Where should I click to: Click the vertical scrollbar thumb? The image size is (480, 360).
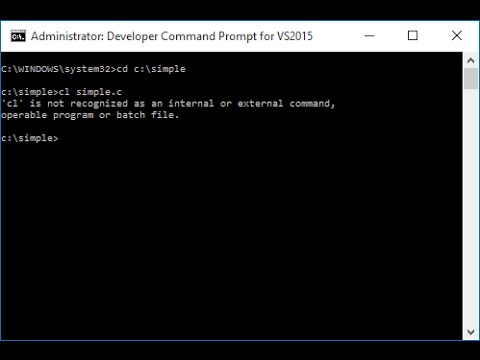point(471,79)
